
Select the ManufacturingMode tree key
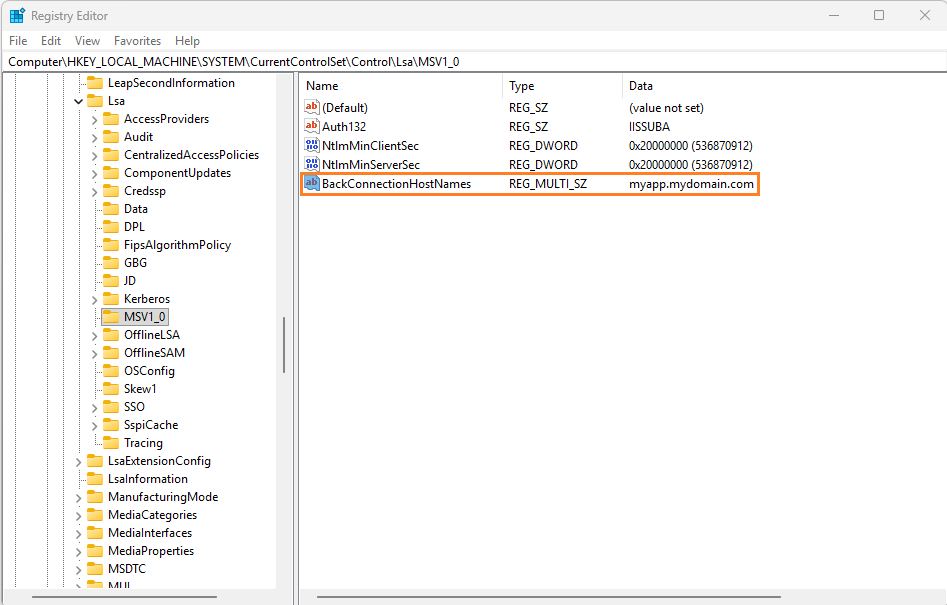pos(163,497)
